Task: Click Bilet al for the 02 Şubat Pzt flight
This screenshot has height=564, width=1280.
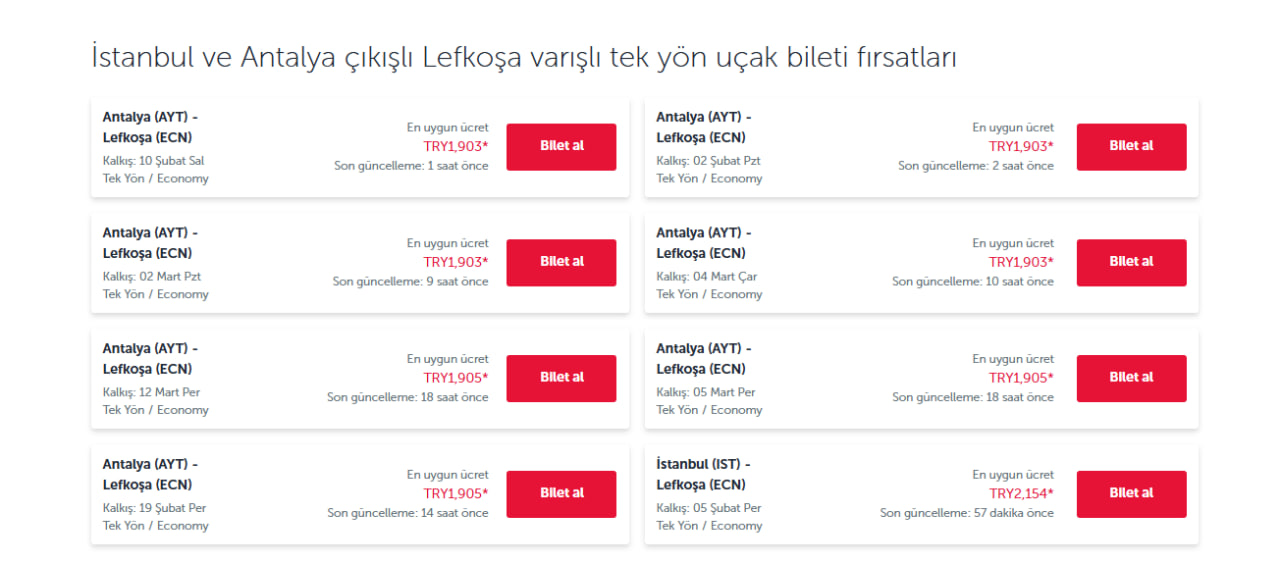Action: (1131, 147)
